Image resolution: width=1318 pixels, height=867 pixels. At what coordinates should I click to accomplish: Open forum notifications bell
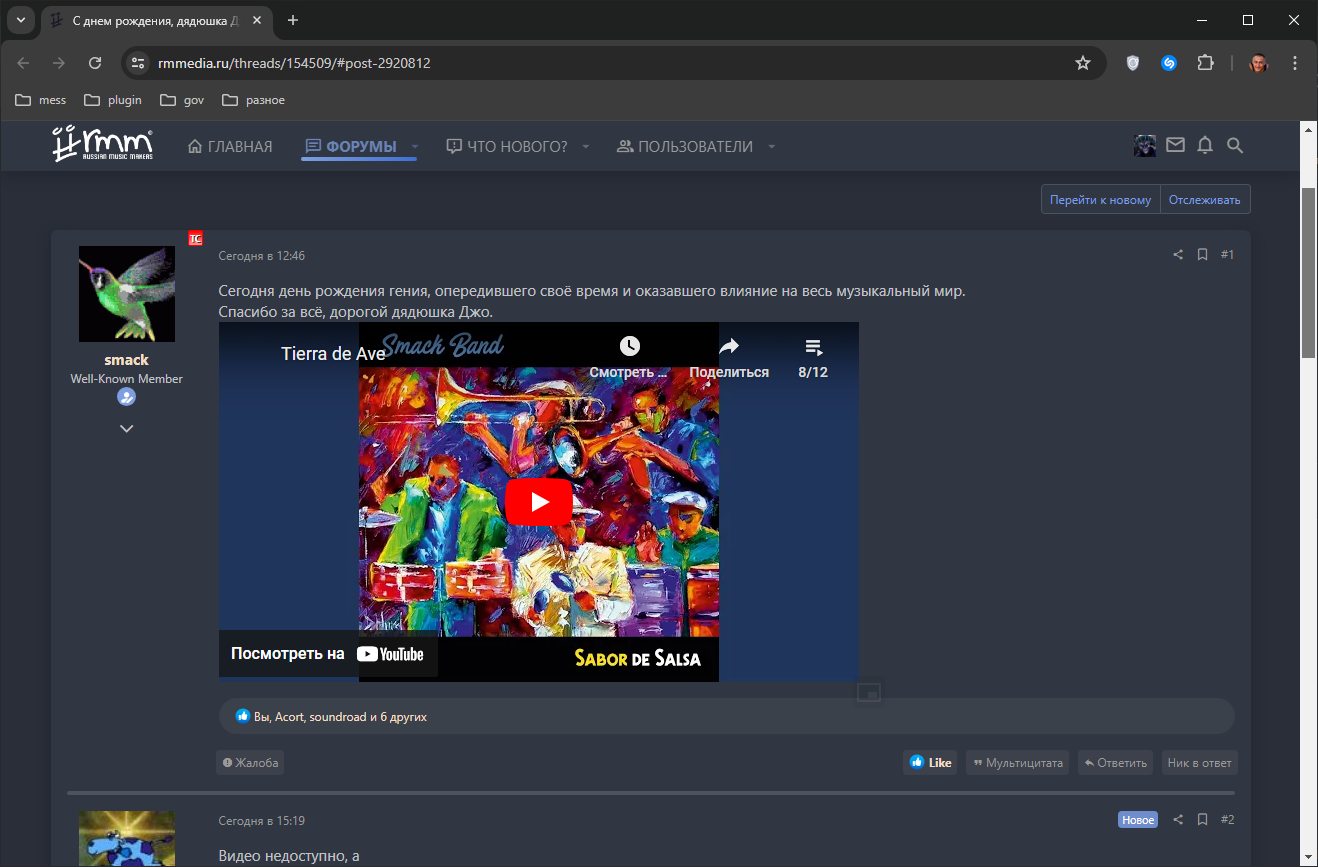tap(1205, 146)
